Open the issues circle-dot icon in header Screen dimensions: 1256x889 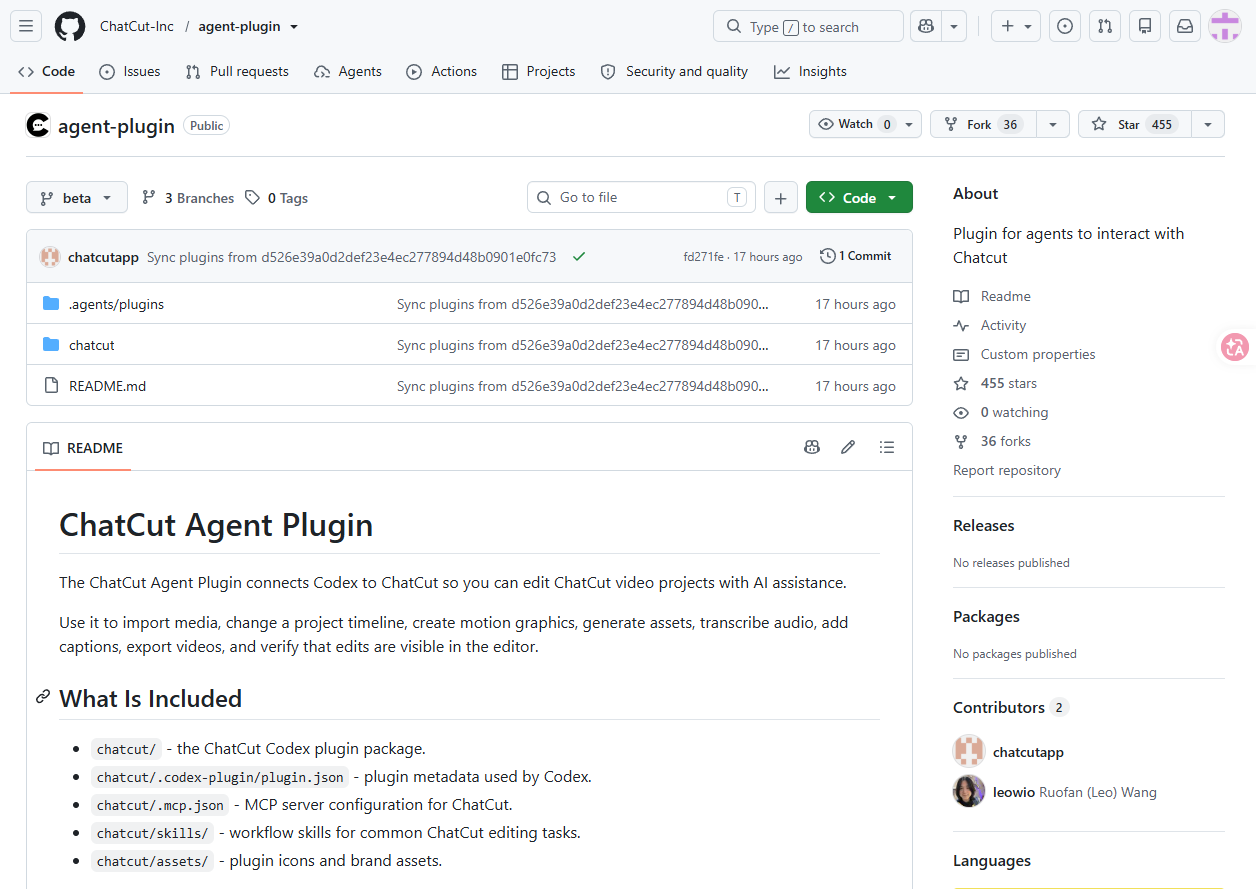[x=1065, y=26]
